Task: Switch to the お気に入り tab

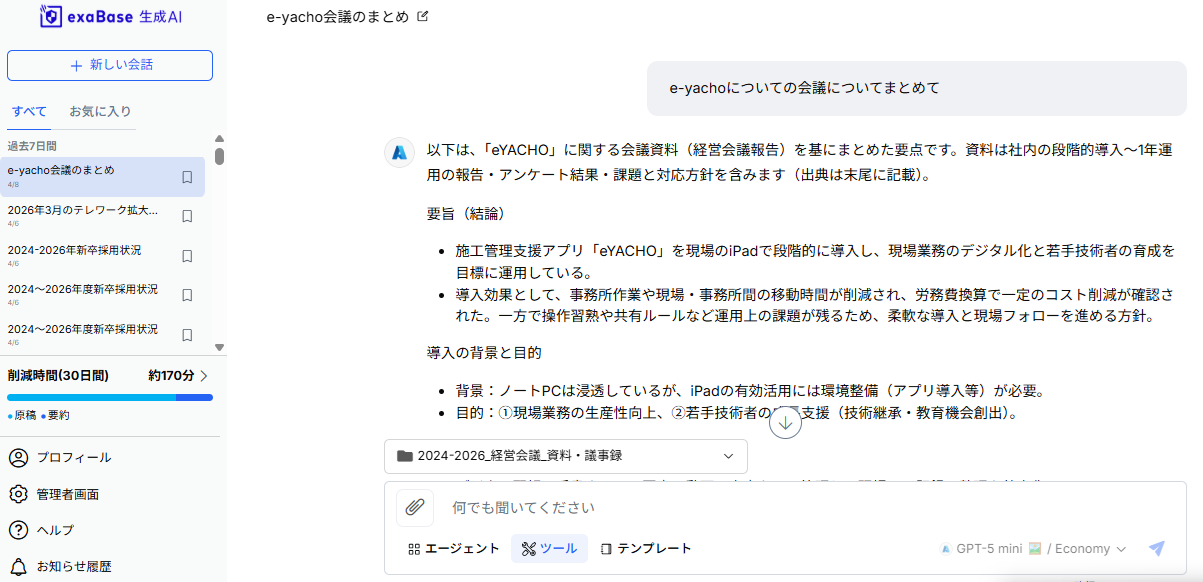Action: (100, 111)
